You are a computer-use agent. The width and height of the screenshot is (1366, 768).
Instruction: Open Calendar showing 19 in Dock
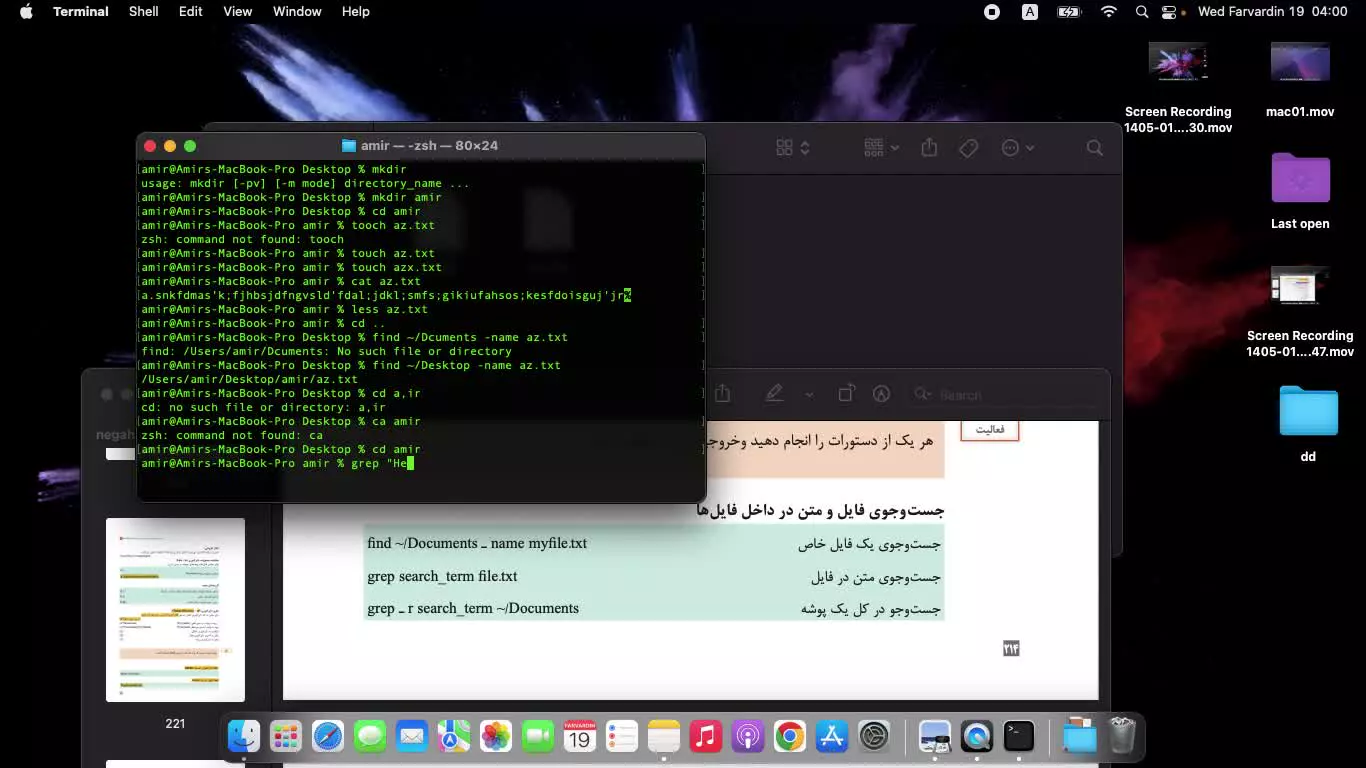click(x=580, y=737)
